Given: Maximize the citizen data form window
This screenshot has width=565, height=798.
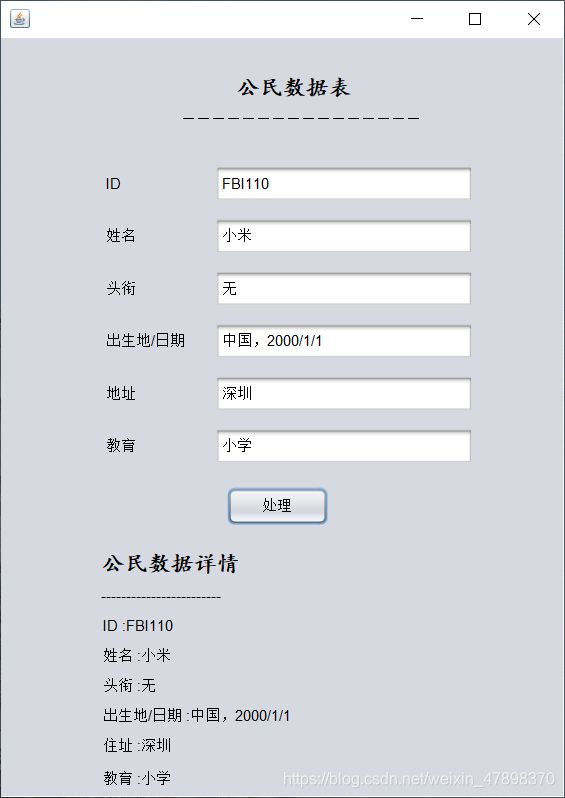Looking at the screenshot, I should 475,19.
